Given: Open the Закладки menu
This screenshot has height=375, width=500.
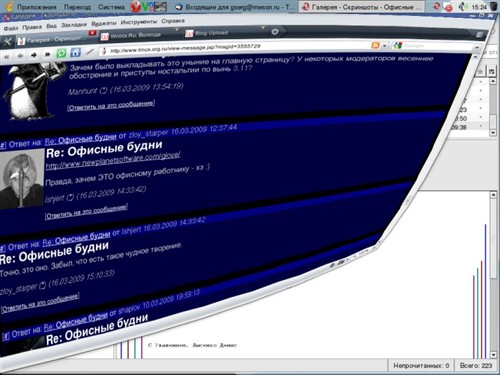Looking at the screenshot, I should (x=74, y=25).
